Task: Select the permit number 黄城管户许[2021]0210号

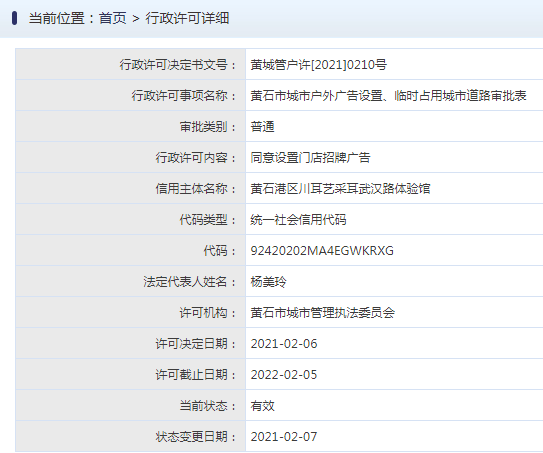Action: tap(319, 65)
